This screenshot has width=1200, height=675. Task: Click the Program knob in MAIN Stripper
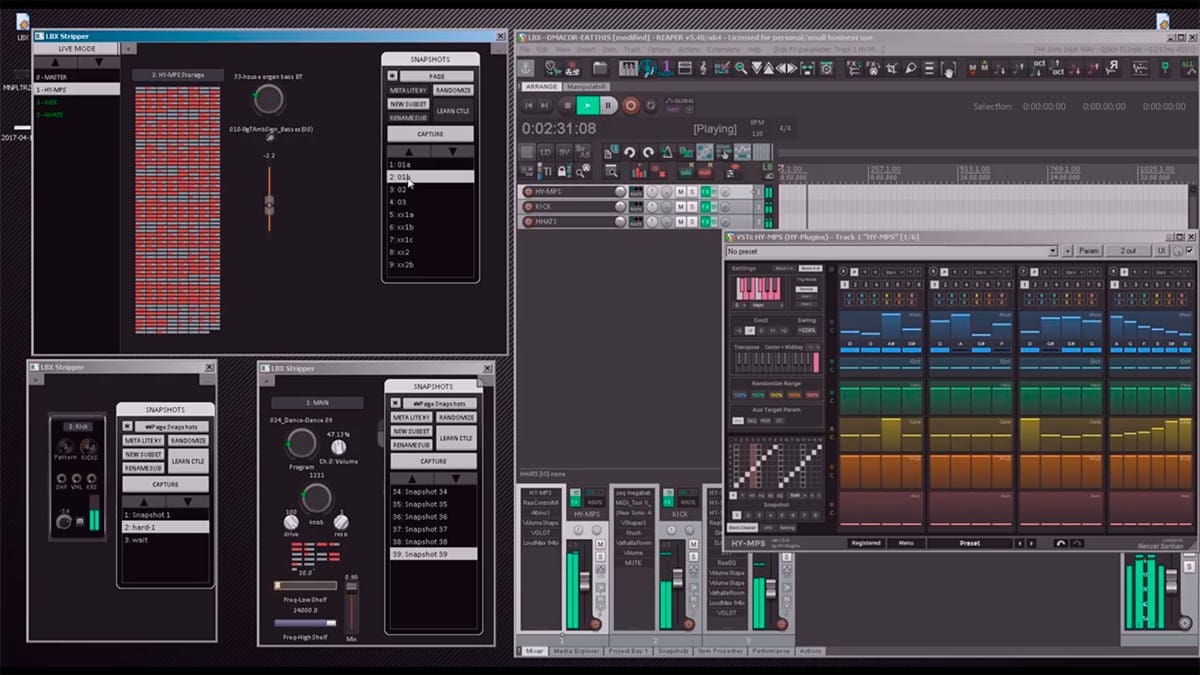tap(301, 444)
